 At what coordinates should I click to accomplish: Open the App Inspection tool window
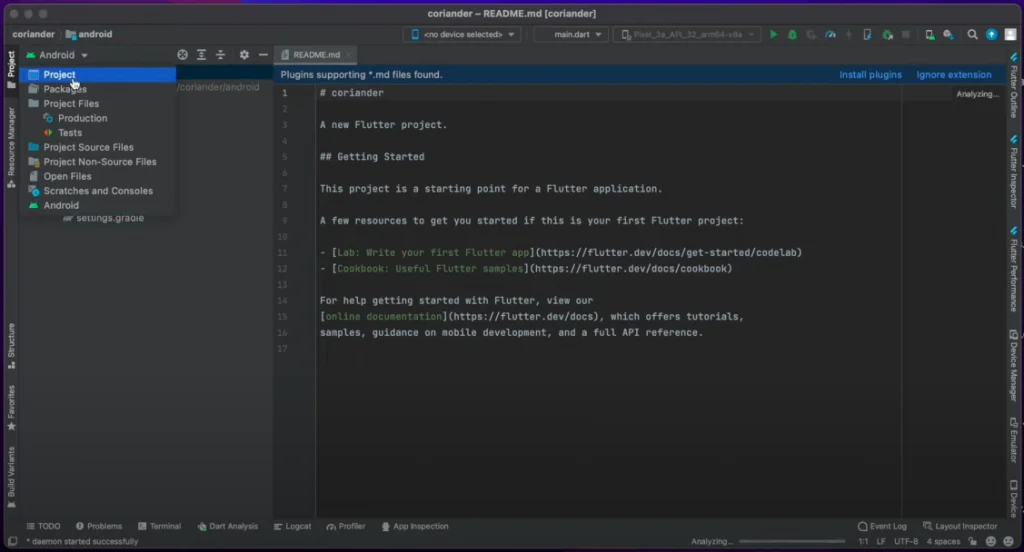point(415,526)
